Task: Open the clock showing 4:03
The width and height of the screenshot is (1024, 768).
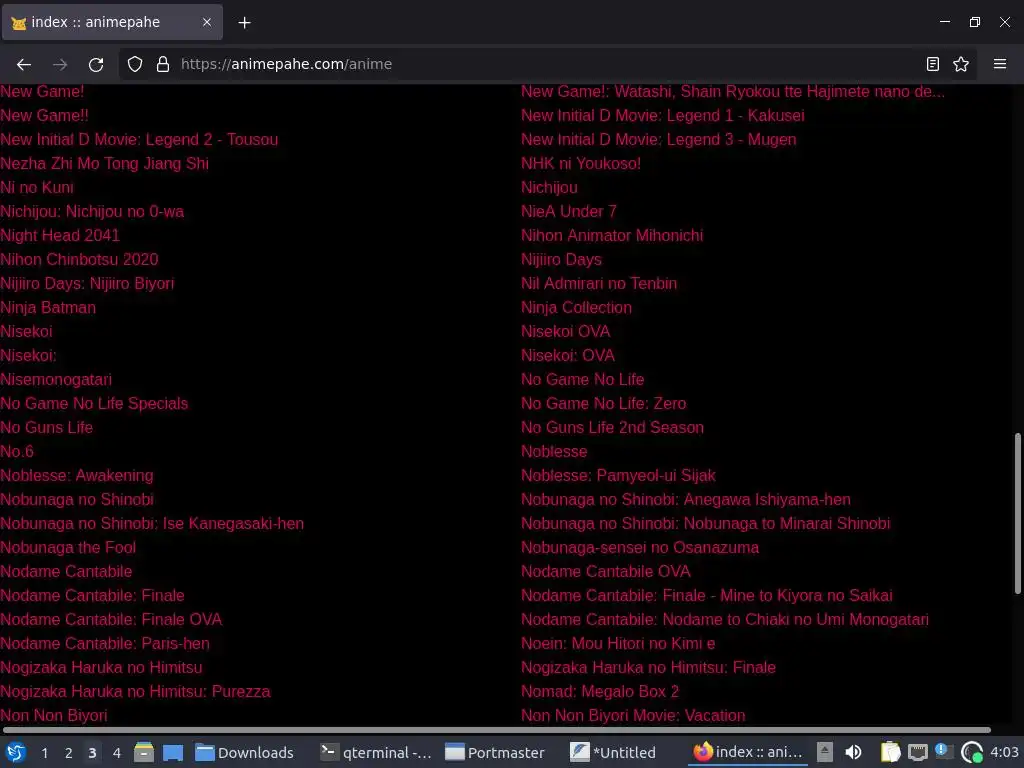Action: (1004, 752)
